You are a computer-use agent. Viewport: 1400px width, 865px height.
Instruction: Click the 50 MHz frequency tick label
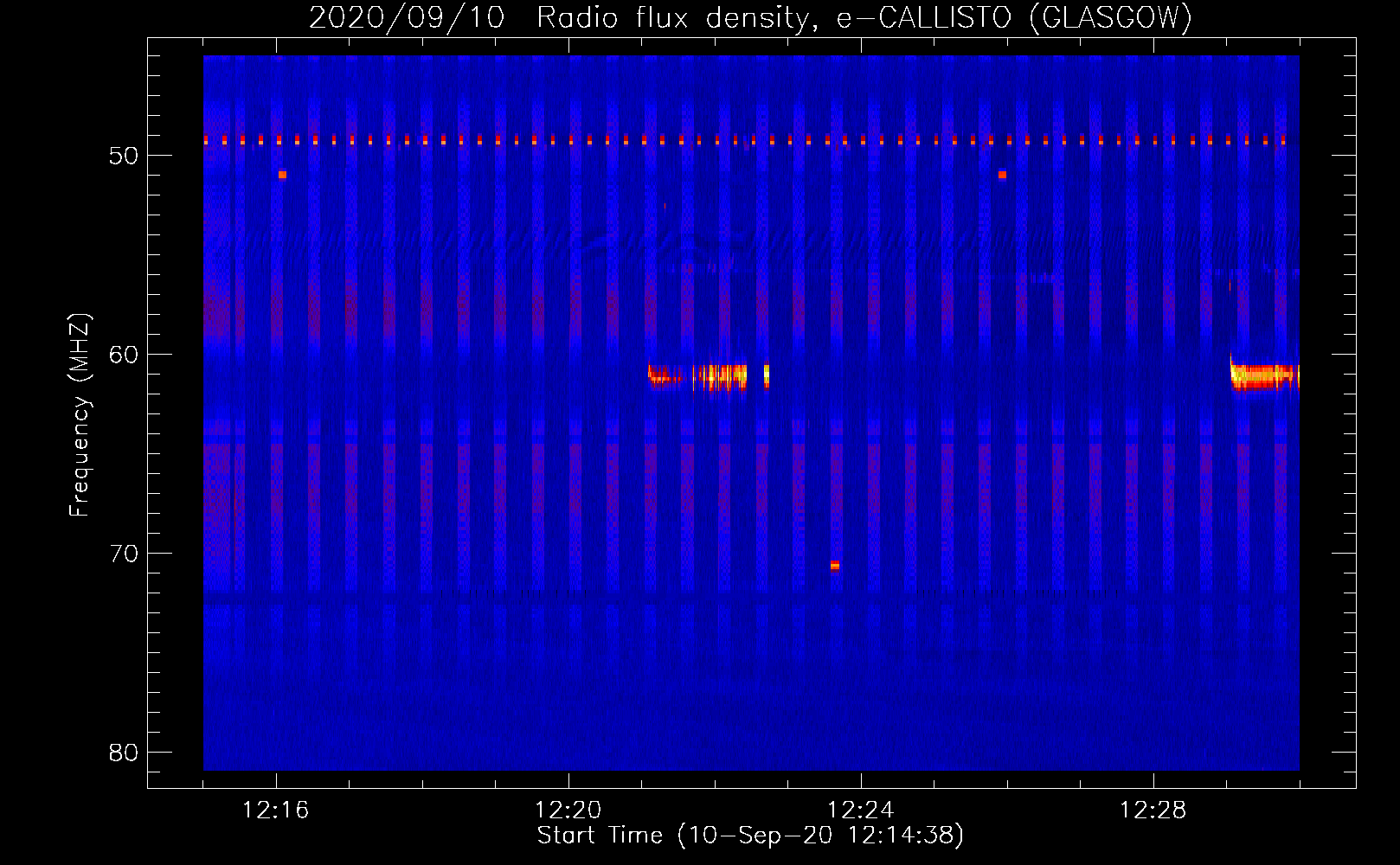coord(124,156)
